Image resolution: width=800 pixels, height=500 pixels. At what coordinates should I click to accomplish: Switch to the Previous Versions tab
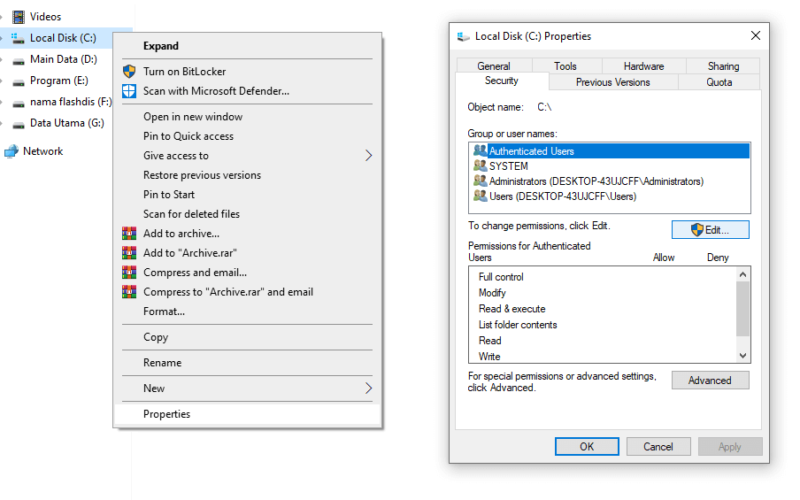613,82
